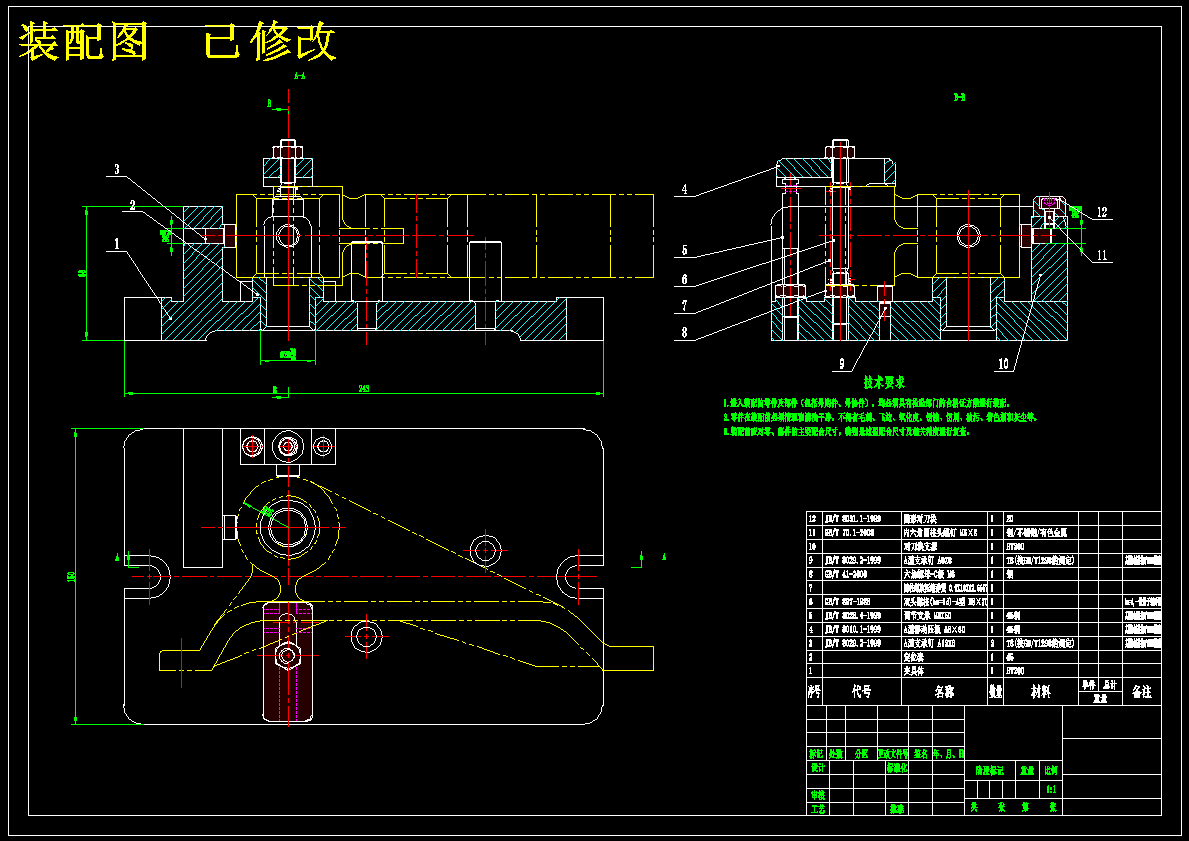This screenshot has height=841, width=1189.
Task: Click the 序号 header in the parts list
Action: (x=814, y=692)
